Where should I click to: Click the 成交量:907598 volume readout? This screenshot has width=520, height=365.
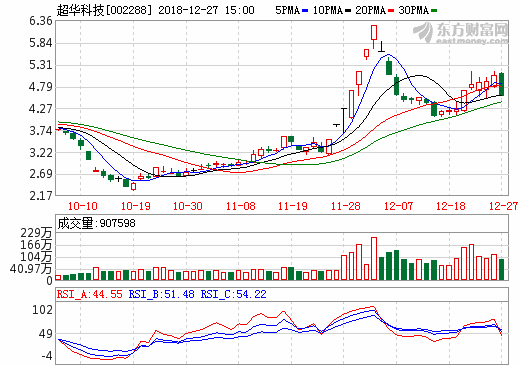(x=96, y=223)
